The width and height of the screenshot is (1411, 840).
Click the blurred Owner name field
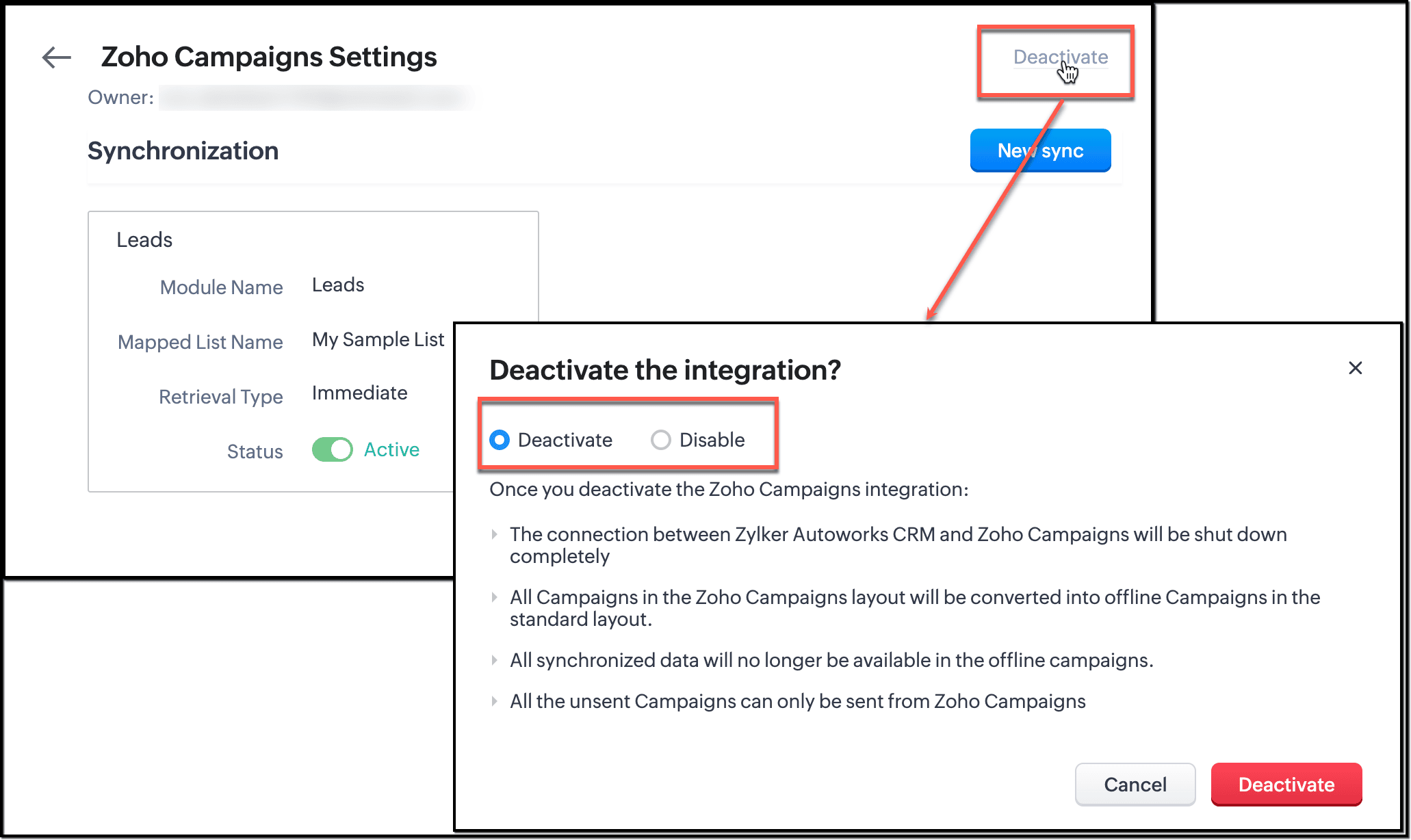pyautogui.click(x=315, y=98)
